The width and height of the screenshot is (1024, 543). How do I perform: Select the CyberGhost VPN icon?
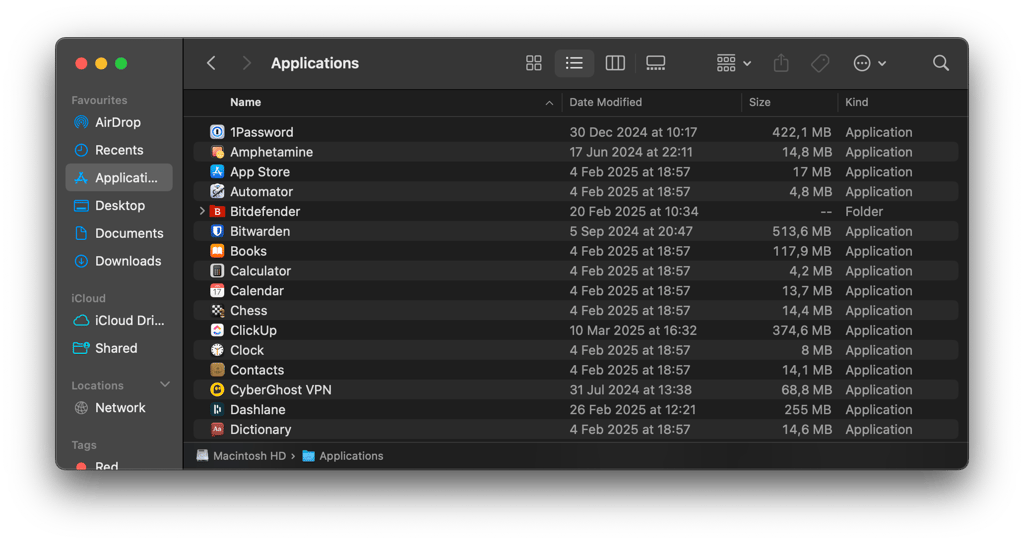click(217, 389)
